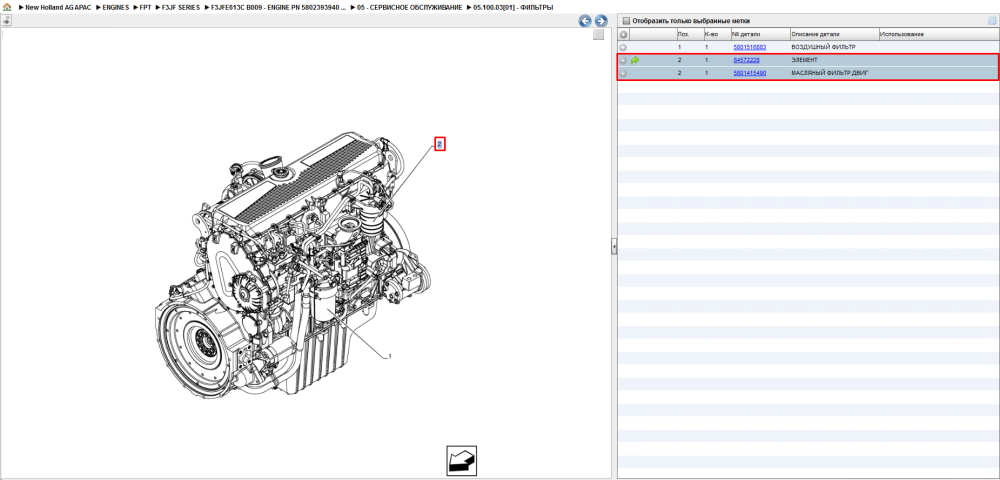This screenshot has height=480, width=1000.
Task: Click the plus icon on the ВОЗДУШНЫЙ ФИЛЬТР row
Action: (623, 47)
